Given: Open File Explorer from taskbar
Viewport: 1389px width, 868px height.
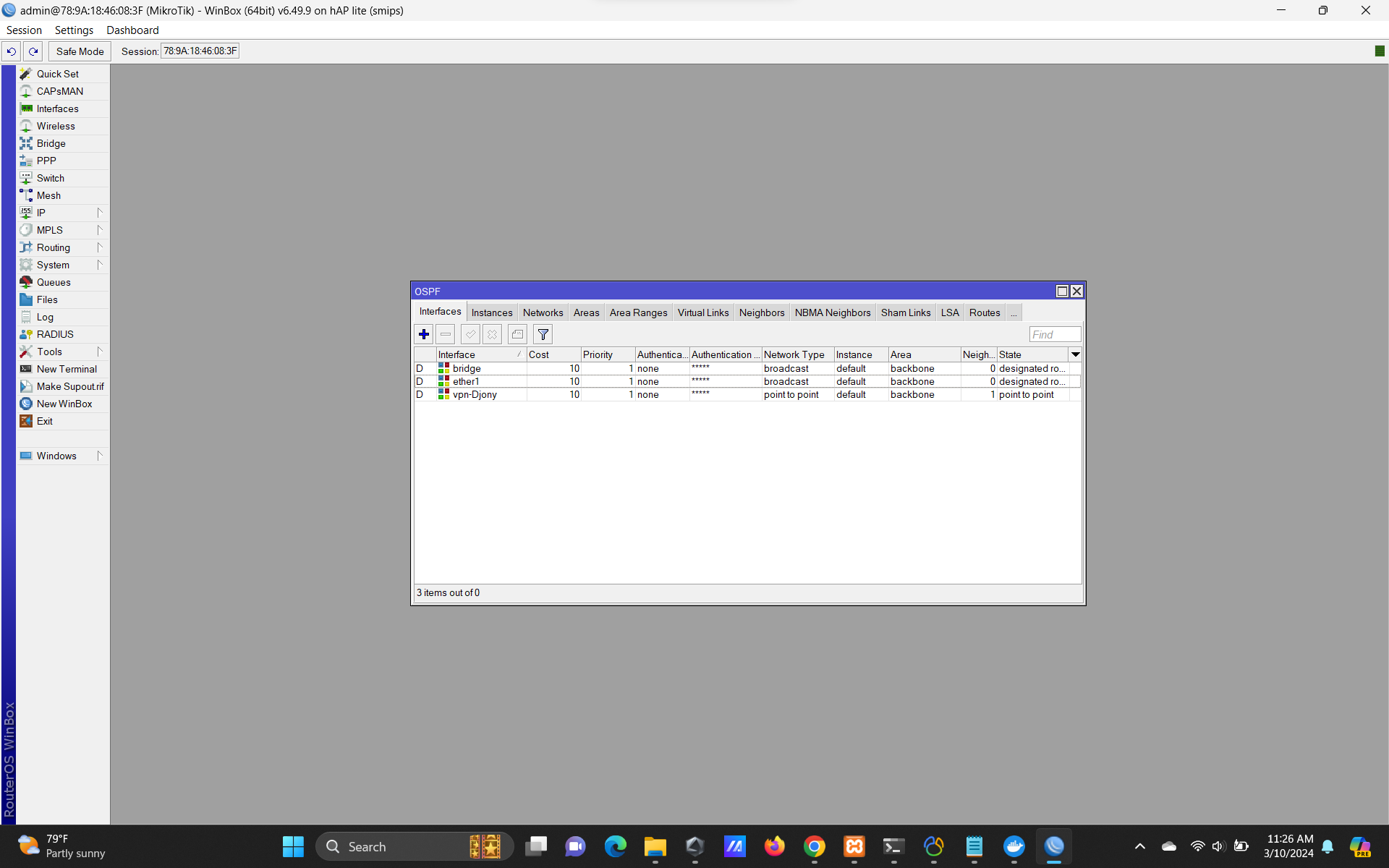Looking at the screenshot, I should click(x=655, y=846).
